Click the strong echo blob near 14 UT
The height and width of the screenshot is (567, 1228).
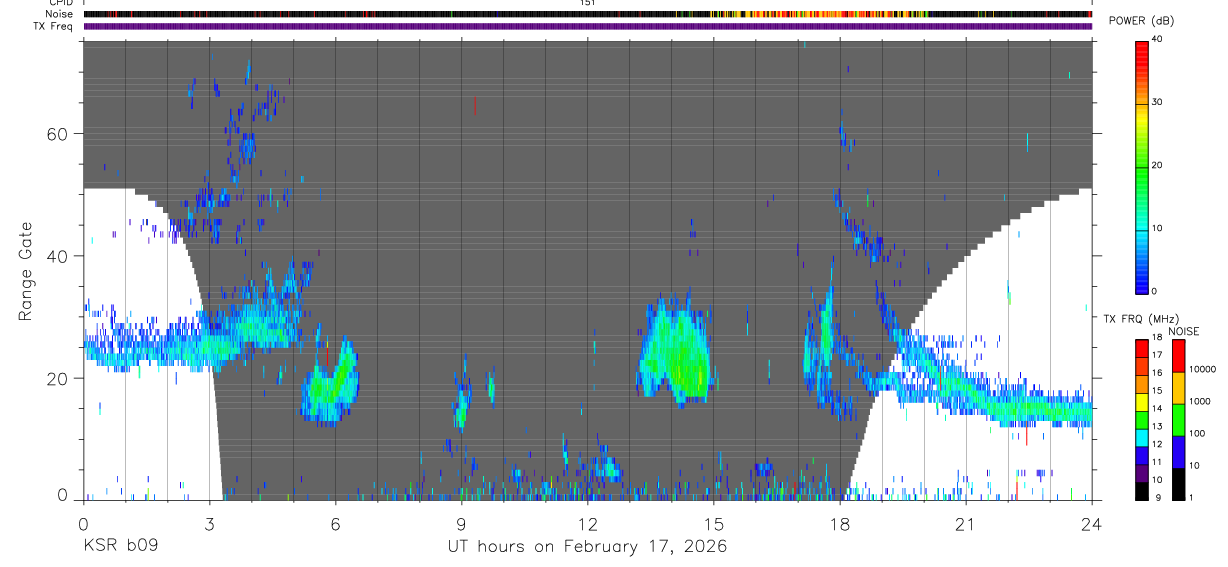point(674,352)
